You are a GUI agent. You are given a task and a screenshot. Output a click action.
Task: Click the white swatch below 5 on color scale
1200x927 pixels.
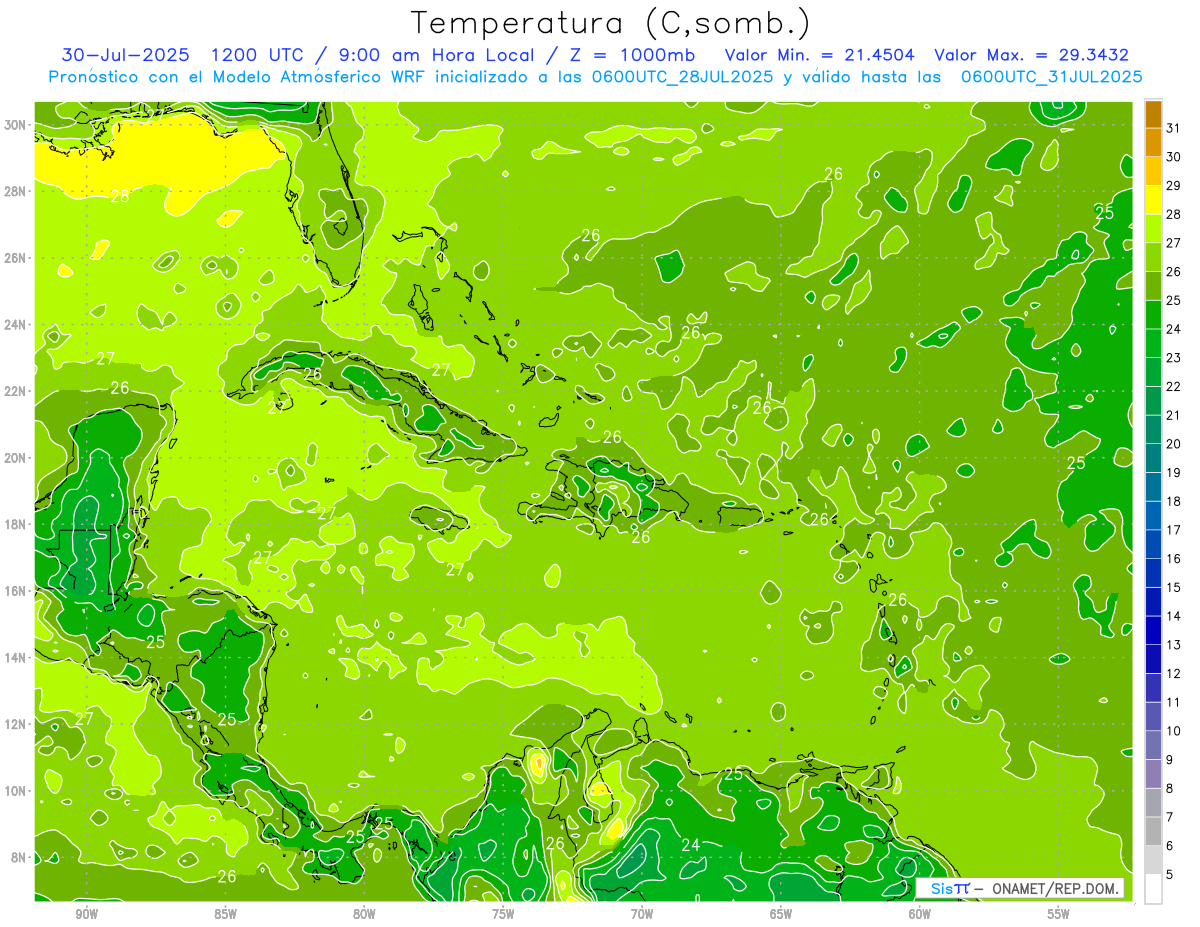pyautogui.click(x=1153, y=889)
